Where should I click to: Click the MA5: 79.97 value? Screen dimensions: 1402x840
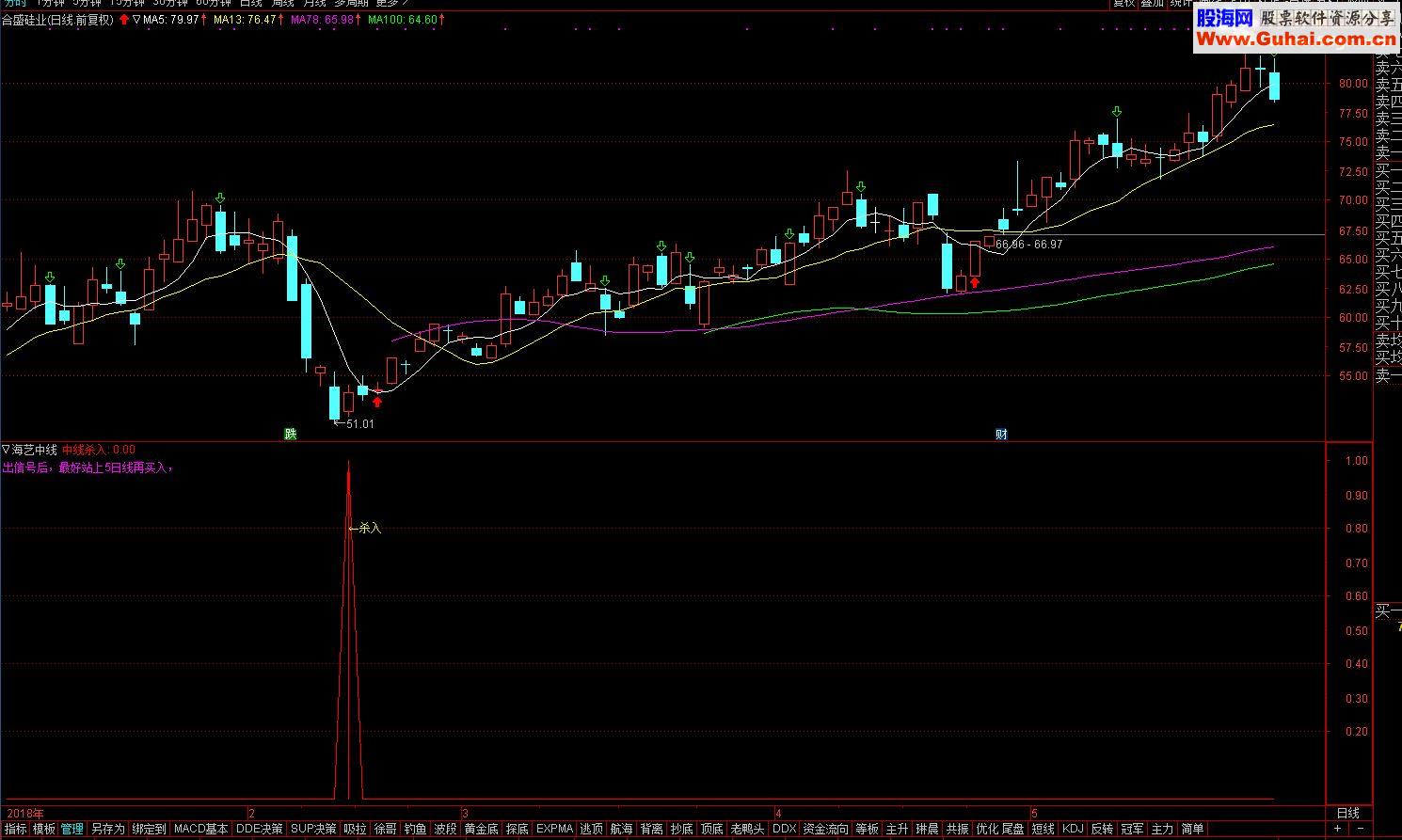pos(171,20)
